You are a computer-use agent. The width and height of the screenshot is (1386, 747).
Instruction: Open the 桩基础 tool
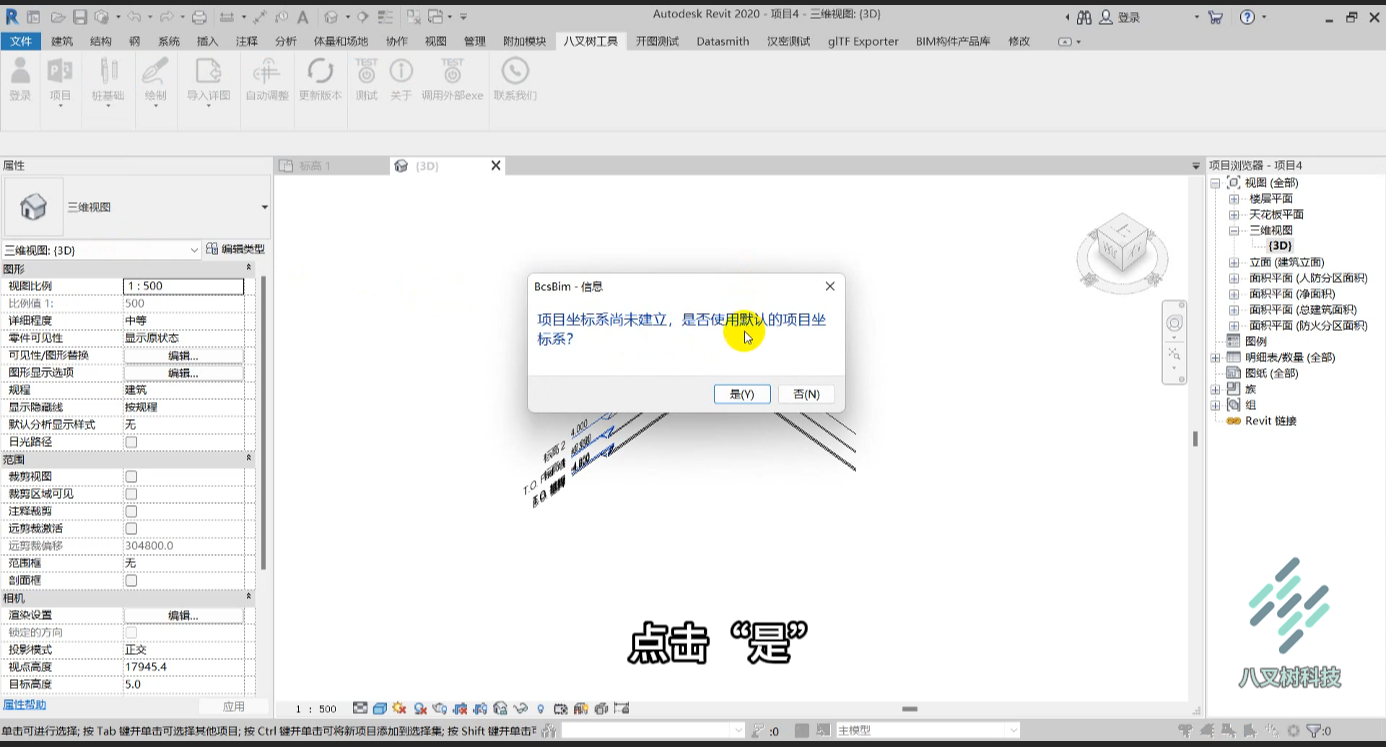pyautogui.click(x=108, y=72)
